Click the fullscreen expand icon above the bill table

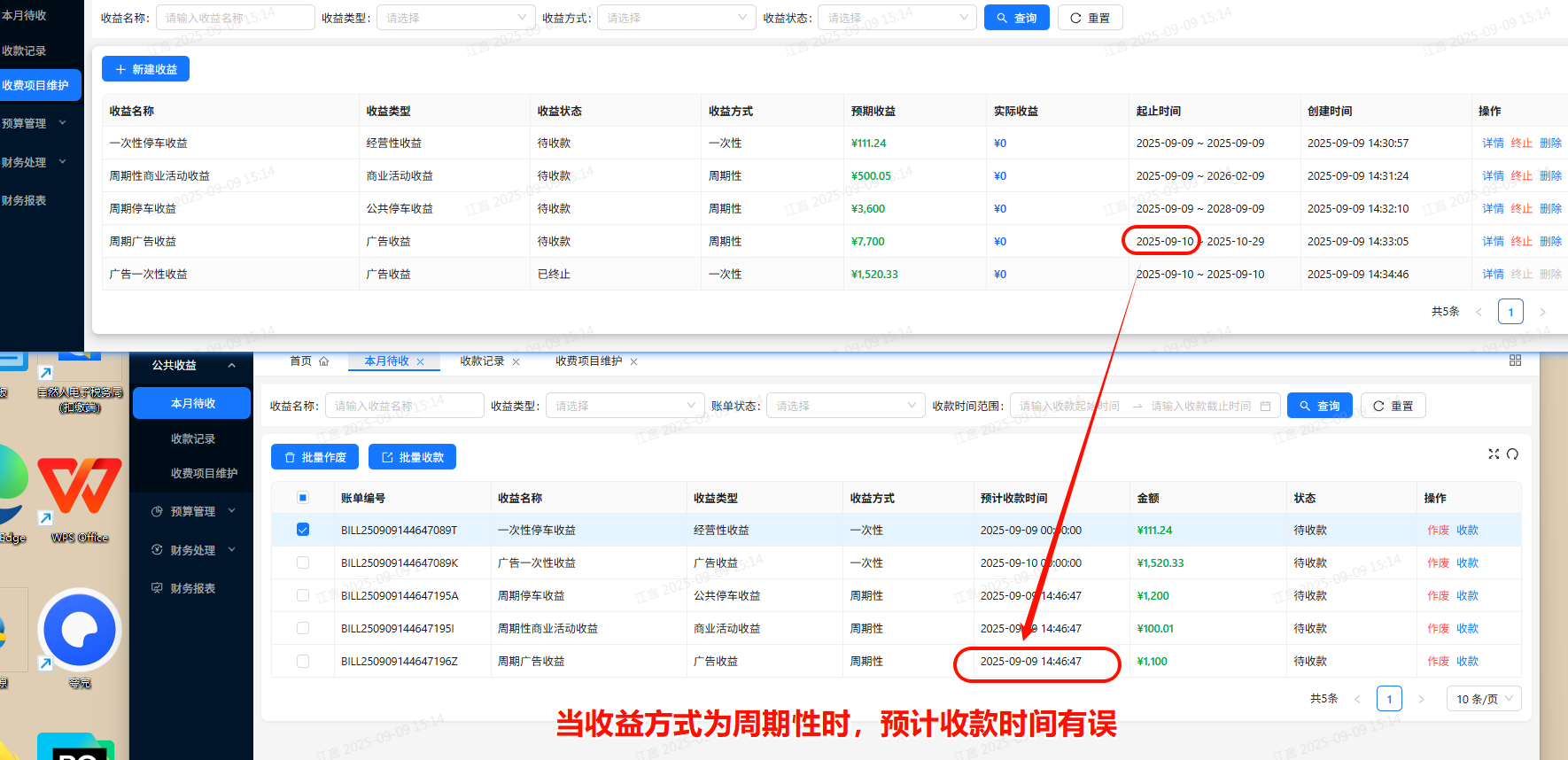[x=1494, y=454]
